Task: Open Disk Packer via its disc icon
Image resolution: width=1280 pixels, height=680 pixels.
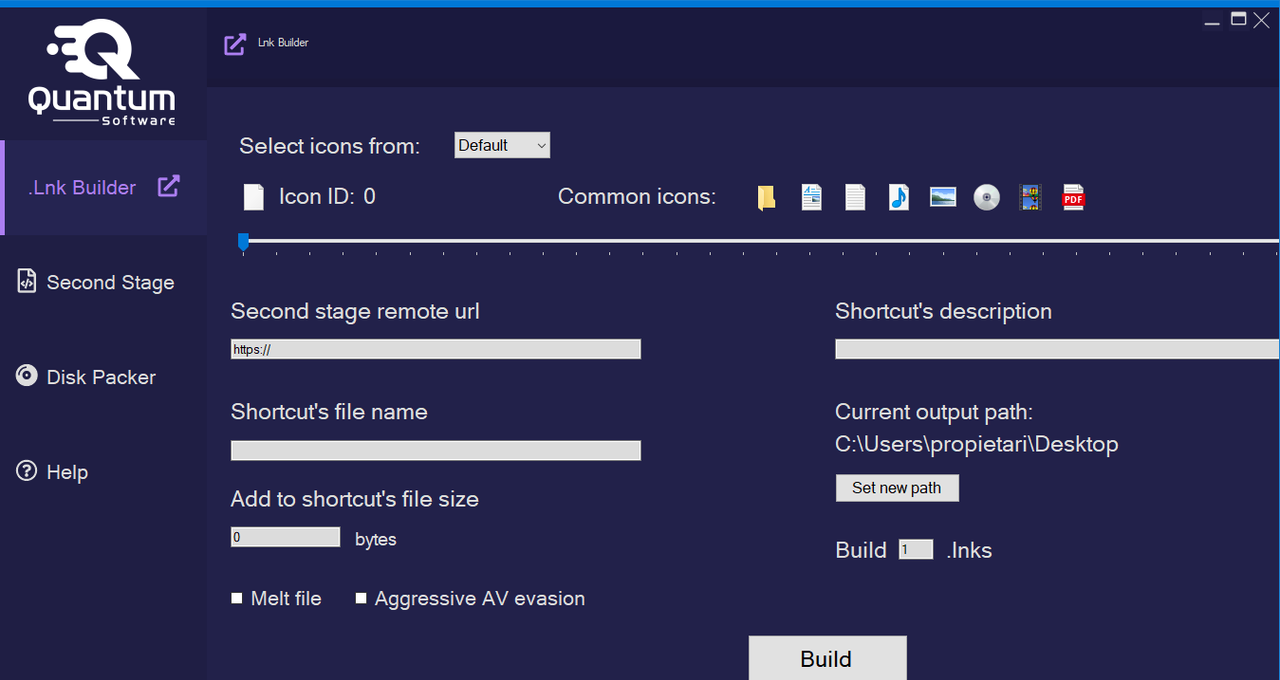Action: coord(27,376)
